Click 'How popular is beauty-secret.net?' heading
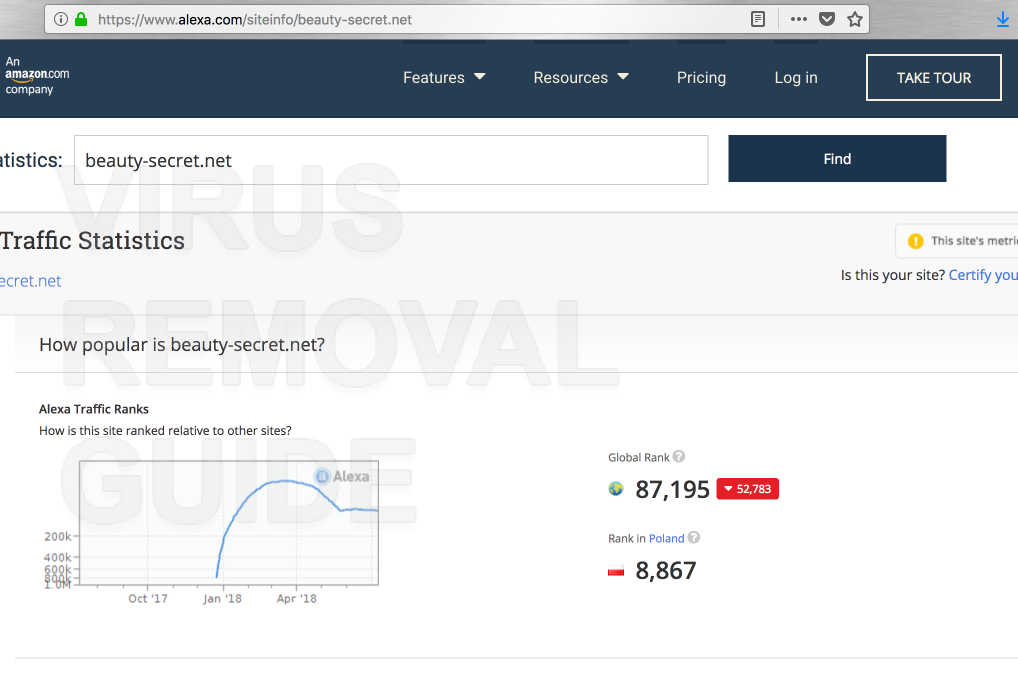Screen dimensions: 1018x688 click(182, 345)
